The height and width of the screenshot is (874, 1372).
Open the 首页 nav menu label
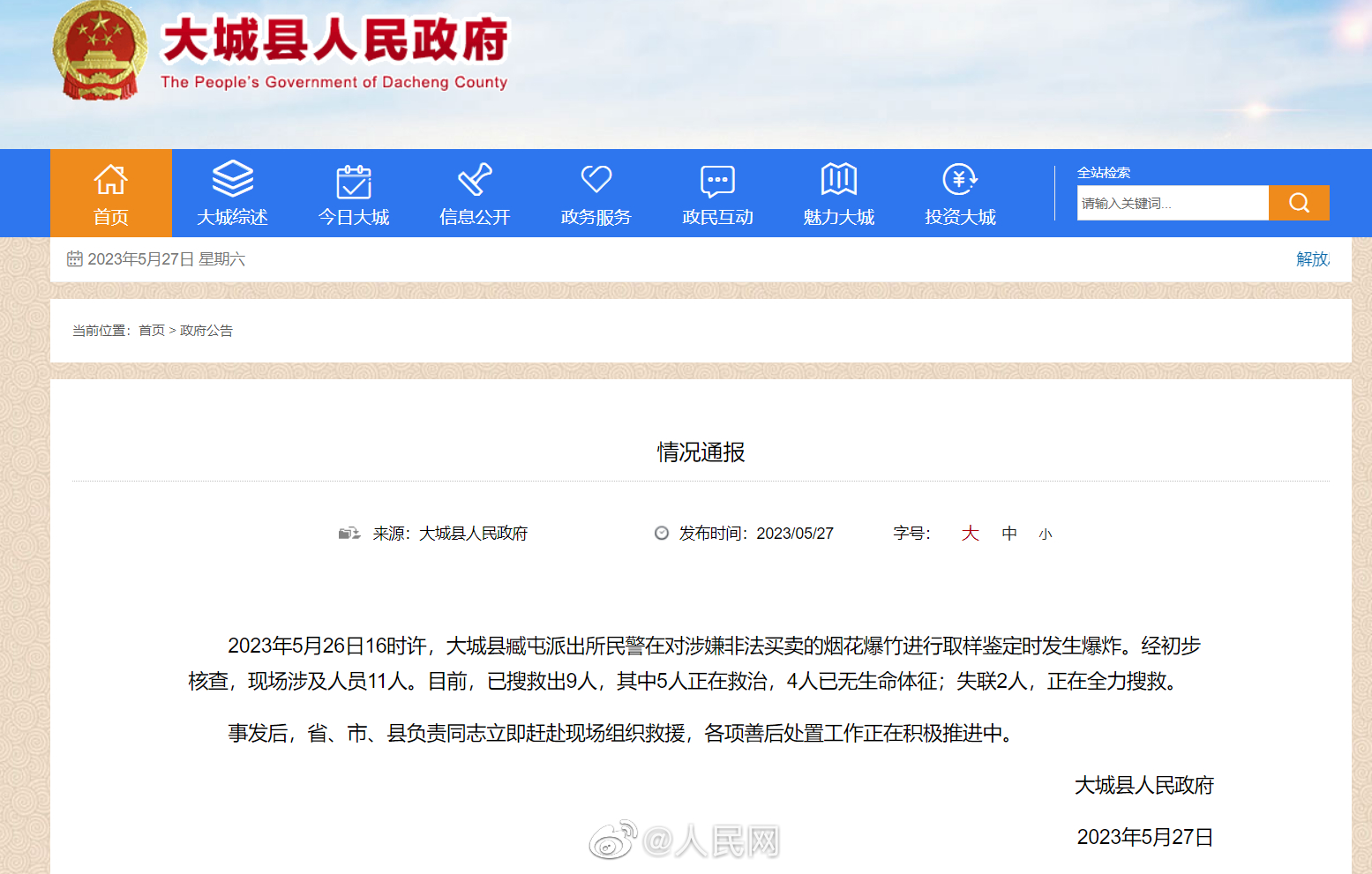tap(111, 217)
